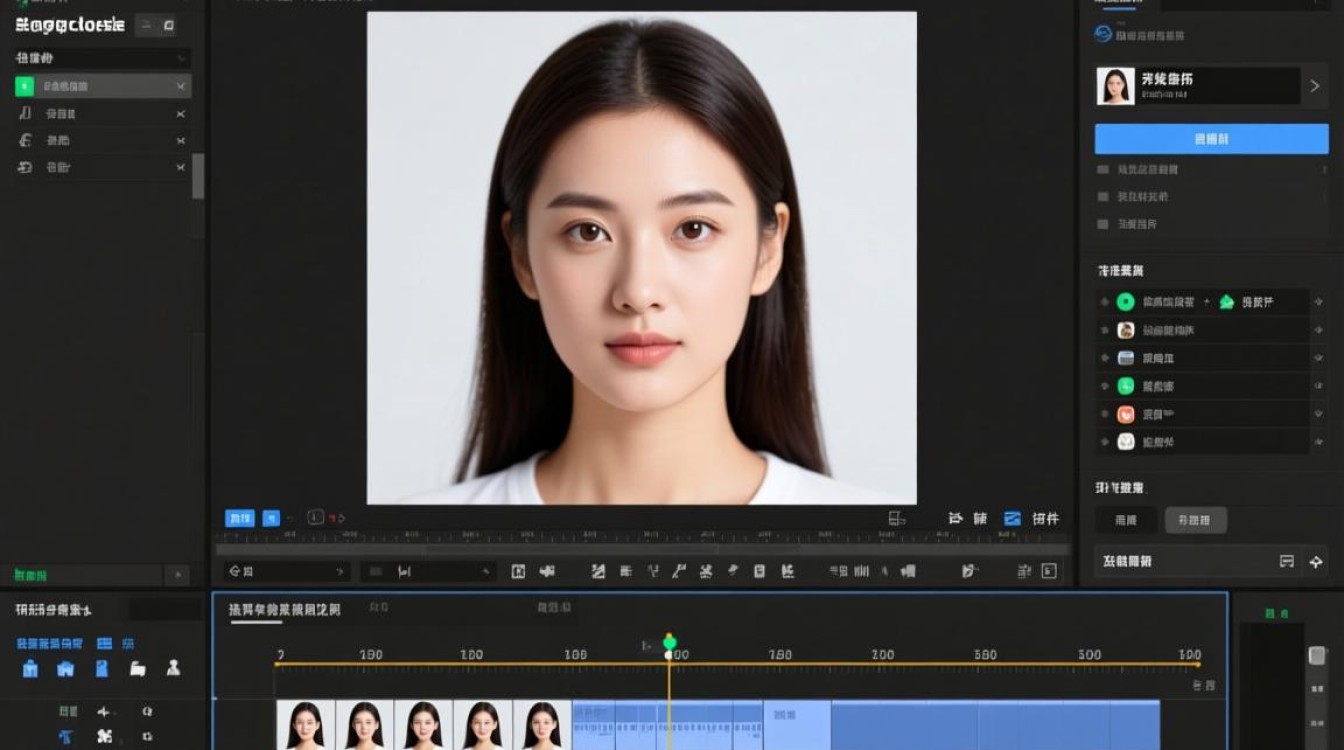The width and height of the screenshot is (1344, 750).
Task: Click the blue grid view icon in lower left panel
Action: [x=104, y=643]
